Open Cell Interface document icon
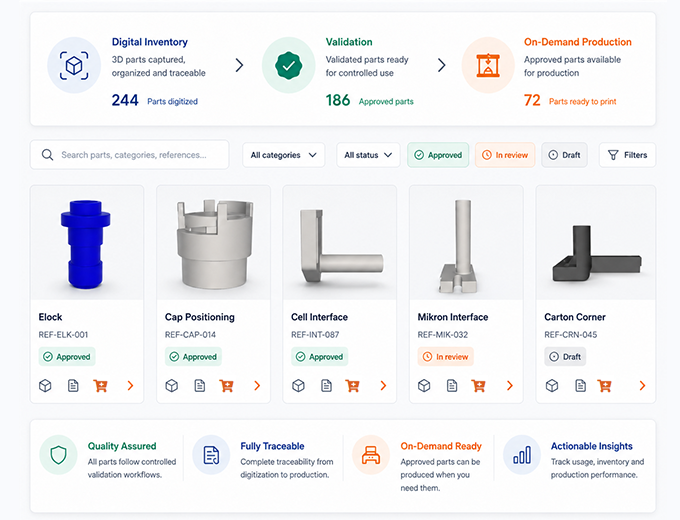 pos(326,386)
